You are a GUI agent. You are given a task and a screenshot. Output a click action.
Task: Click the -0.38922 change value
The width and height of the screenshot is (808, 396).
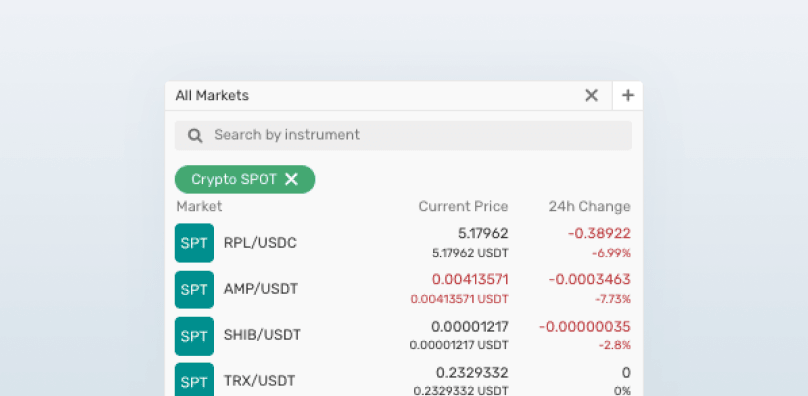coord(599,234)
